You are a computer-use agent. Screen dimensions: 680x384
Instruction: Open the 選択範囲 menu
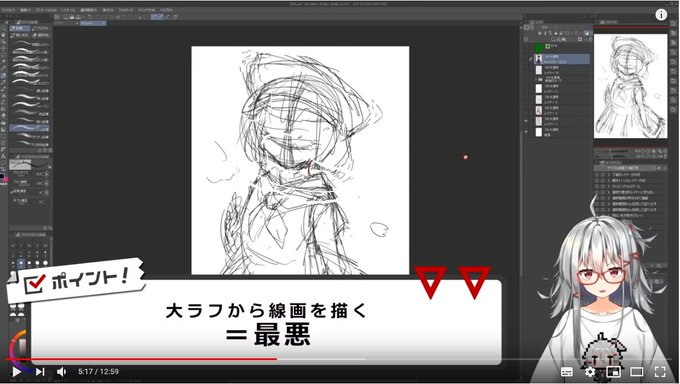click(88, 10)
